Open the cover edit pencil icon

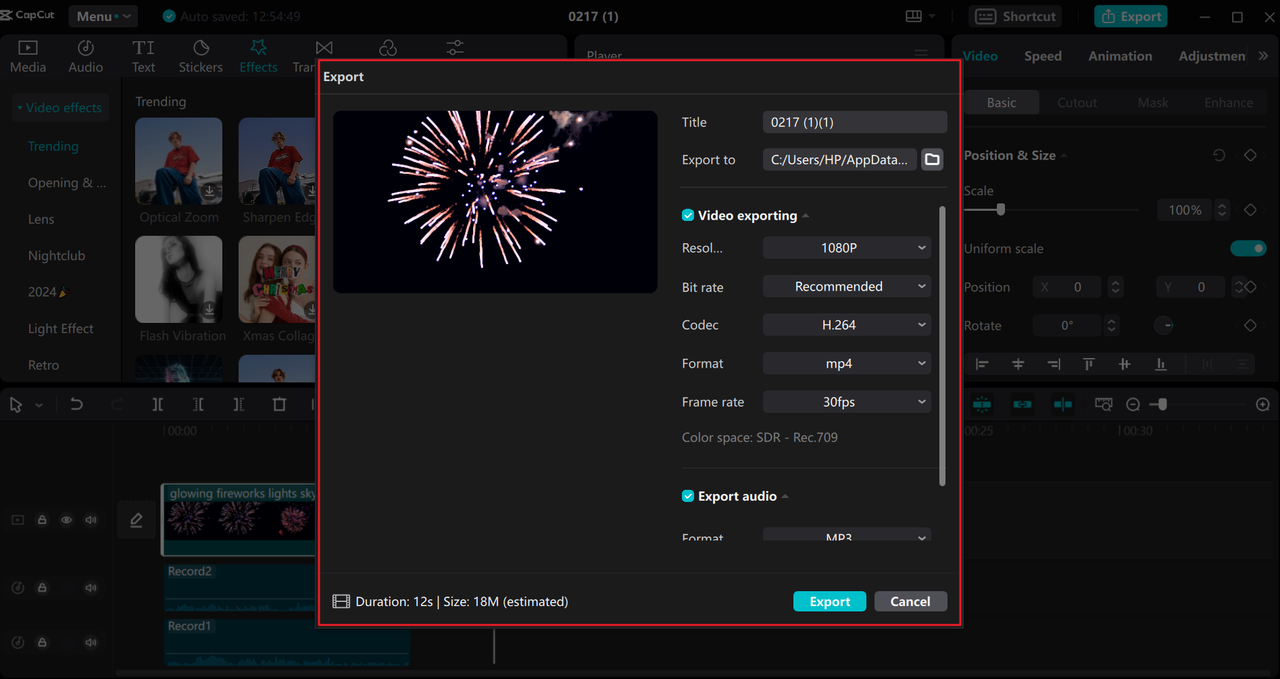tap(136, 520)
